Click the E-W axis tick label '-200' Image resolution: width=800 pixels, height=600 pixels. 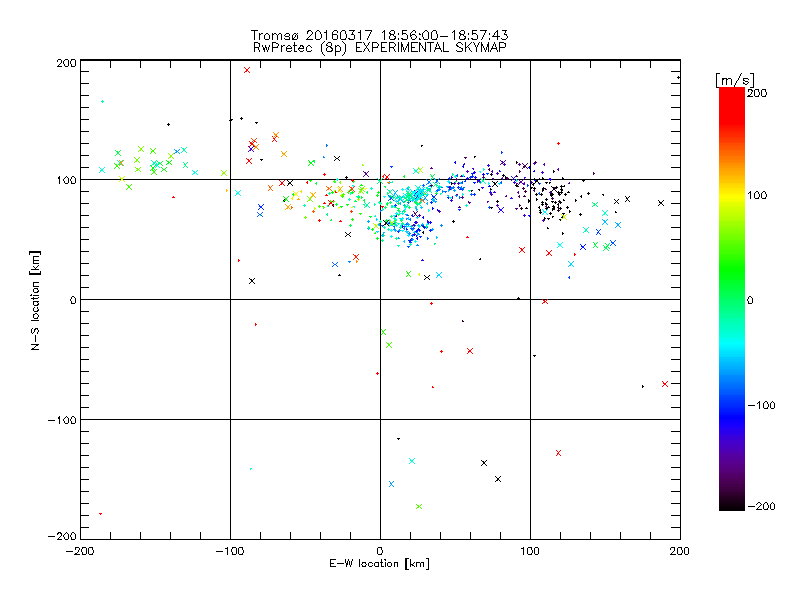[x=80, y=551]
